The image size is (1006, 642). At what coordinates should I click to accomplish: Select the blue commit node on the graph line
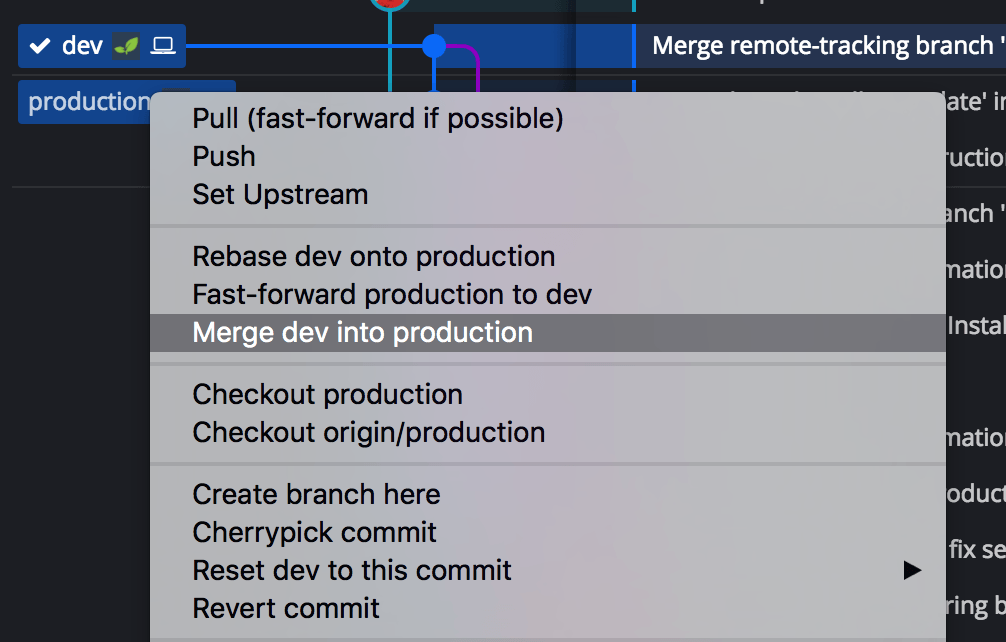[432, 45]
